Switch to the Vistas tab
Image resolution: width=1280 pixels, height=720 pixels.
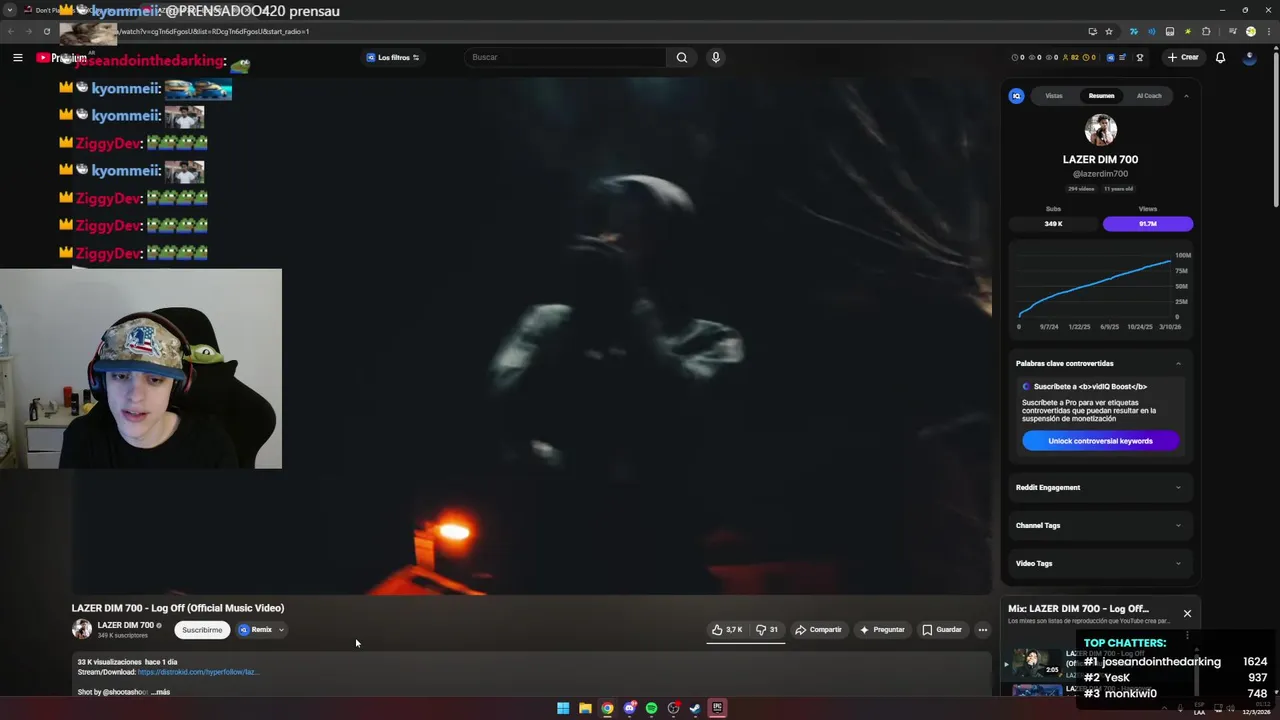click(1054, 96)
